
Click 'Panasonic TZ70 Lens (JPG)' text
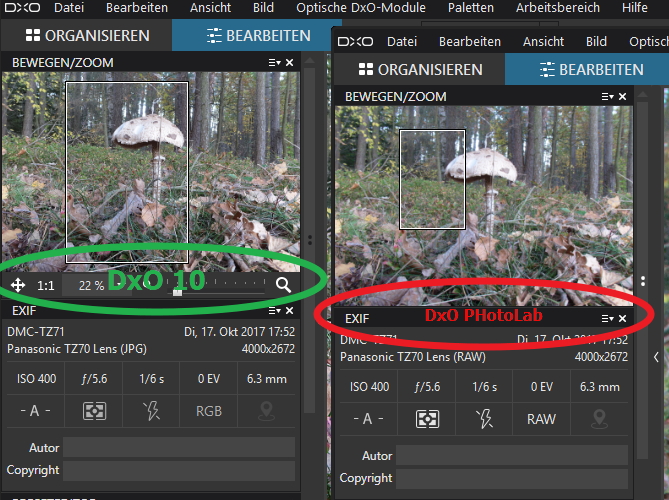coord(77,349)
